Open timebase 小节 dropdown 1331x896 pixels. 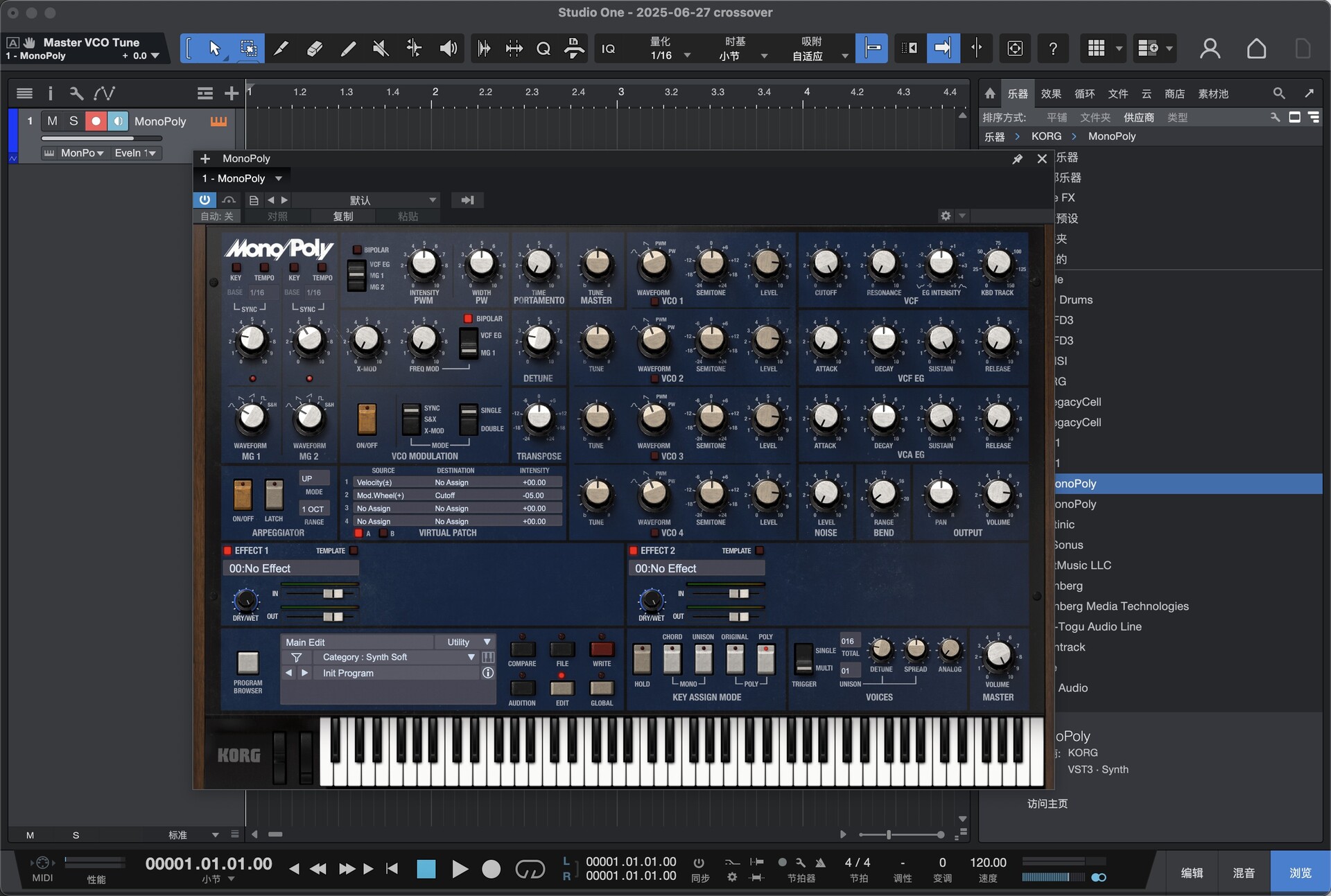point(743,55)
